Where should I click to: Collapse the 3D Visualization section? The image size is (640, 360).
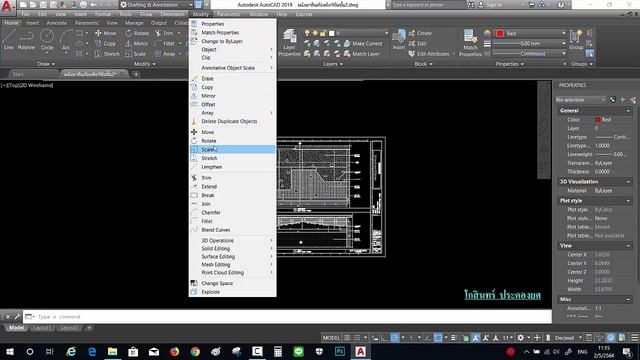tap(628, 182)
